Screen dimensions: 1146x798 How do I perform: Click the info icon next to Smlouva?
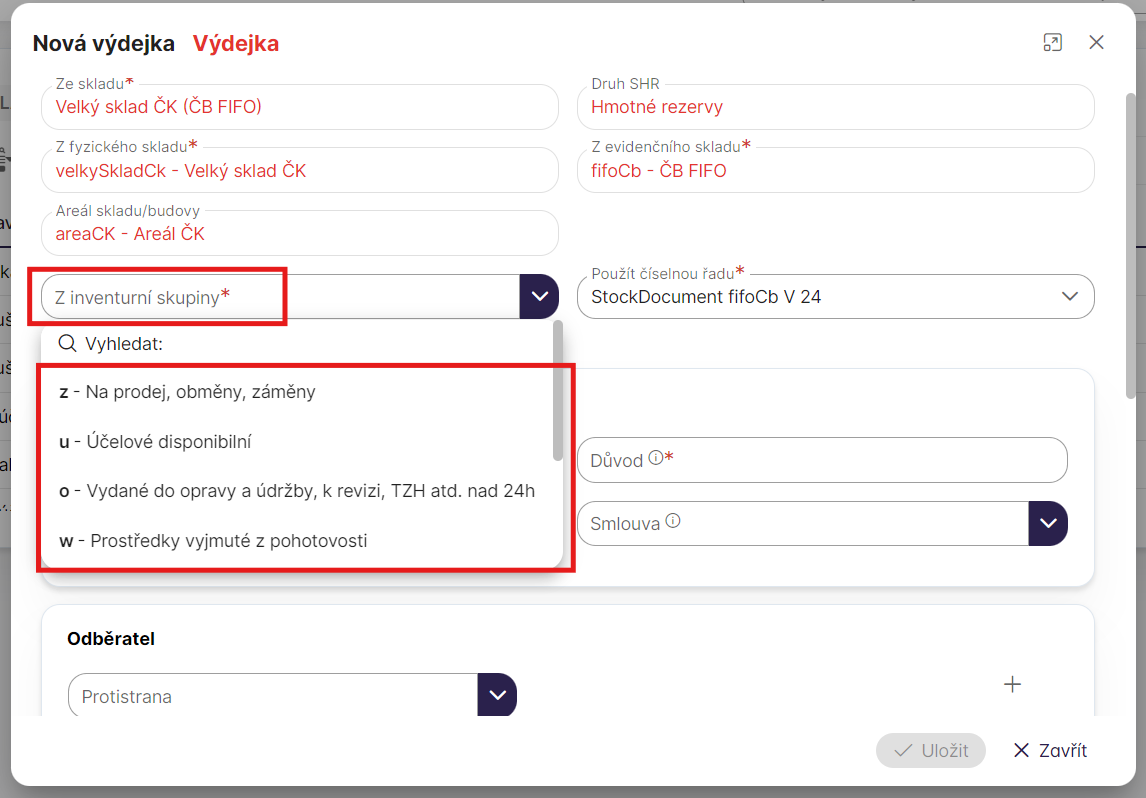(x=673, y=521)
